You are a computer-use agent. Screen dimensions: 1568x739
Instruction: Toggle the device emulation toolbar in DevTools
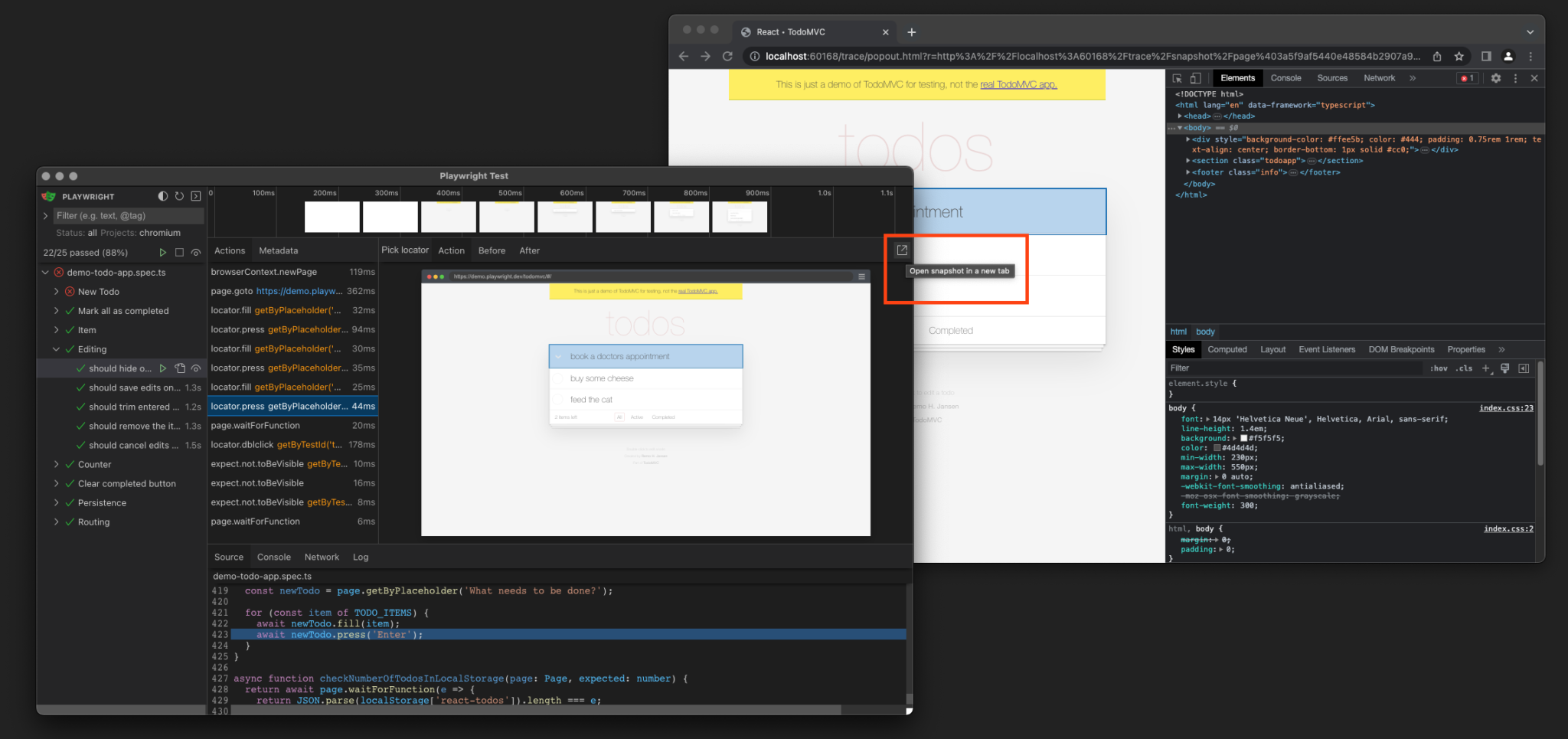click(1194, 77)
